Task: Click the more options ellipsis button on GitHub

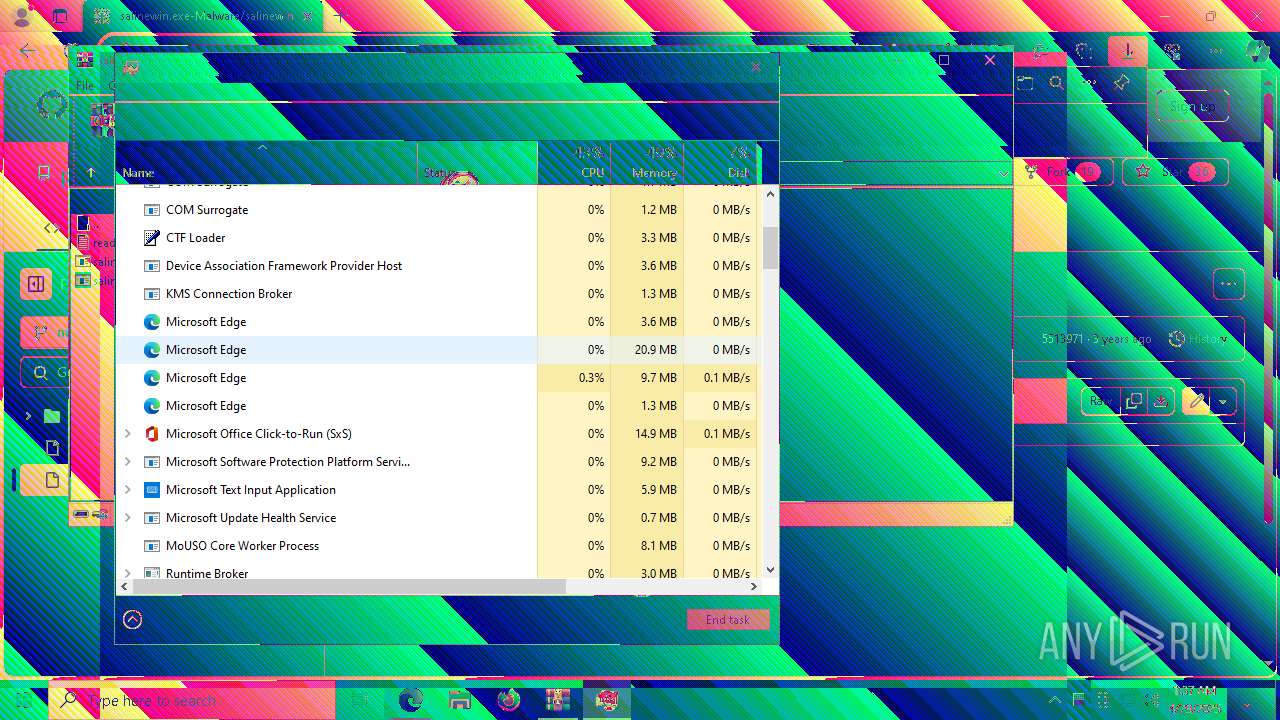Action: [1229, 284]
